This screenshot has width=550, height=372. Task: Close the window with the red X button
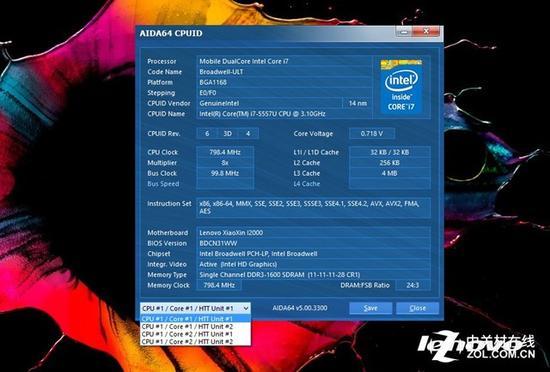425,32
